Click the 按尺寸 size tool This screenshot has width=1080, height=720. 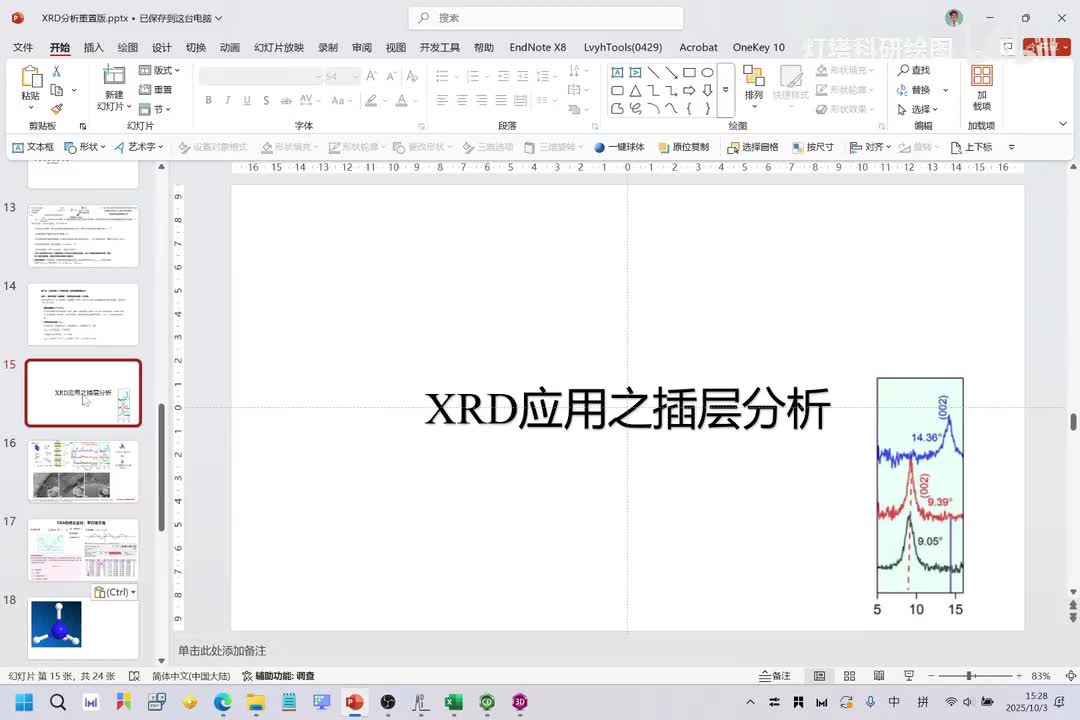pos(813,147)
